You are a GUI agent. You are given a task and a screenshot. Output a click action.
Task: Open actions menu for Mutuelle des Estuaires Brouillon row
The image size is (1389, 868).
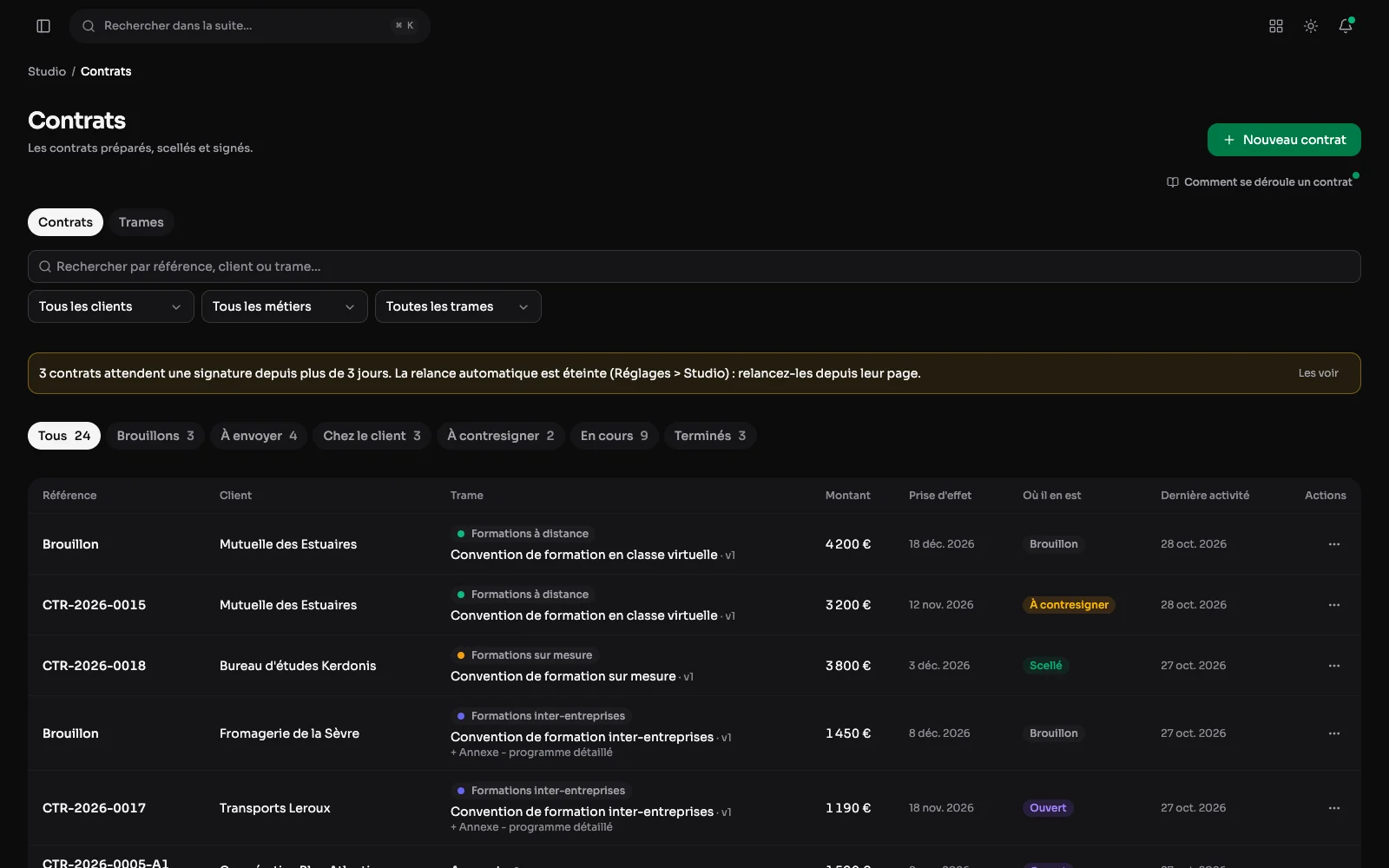click(1334, 544)
